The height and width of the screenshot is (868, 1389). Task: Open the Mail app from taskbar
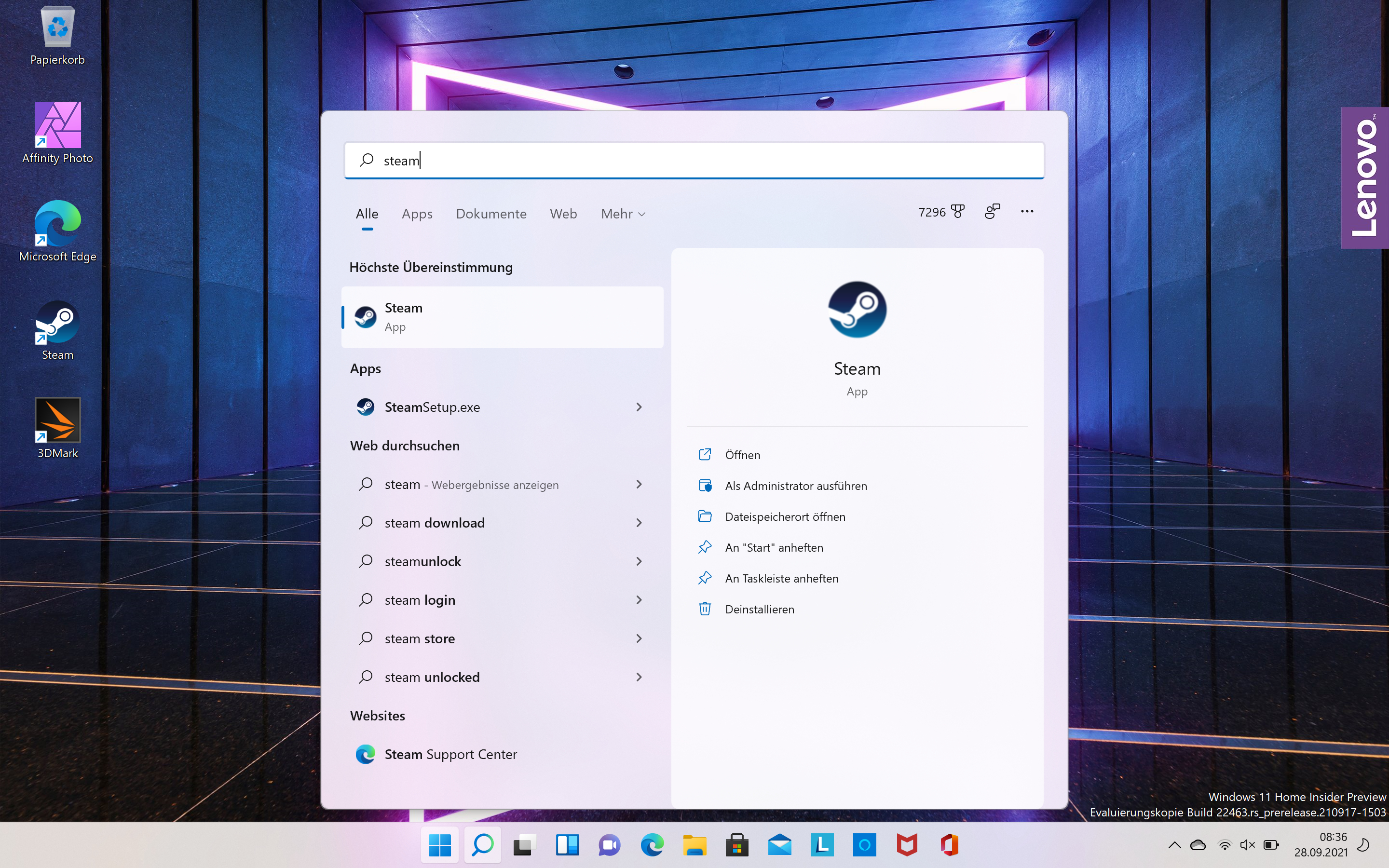click(x=779, y=845)
